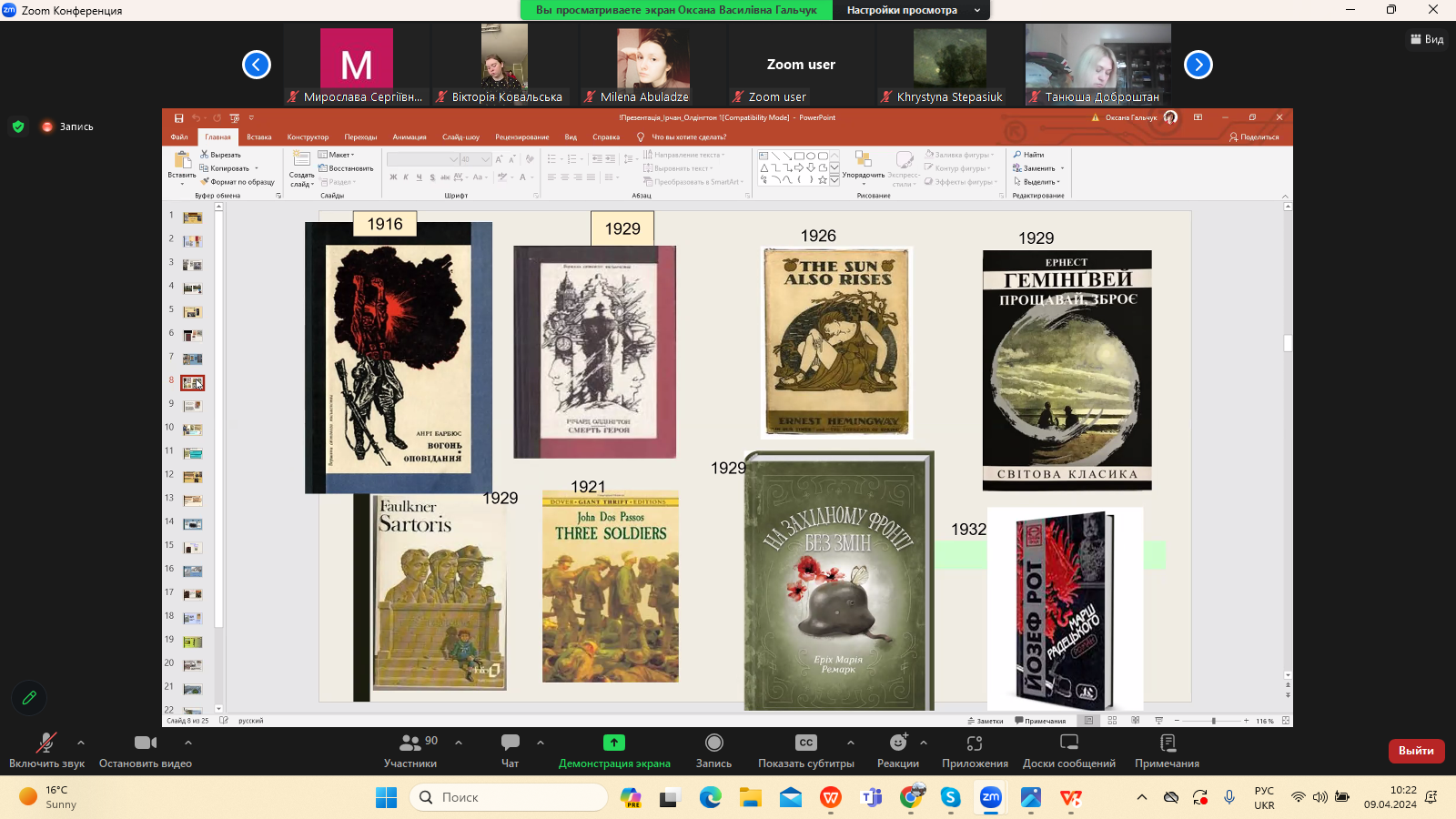Image resolution: width=1456 pixels, height=819 pixels.
Task: Expand audio options arrow beside microphone
Action: pos(81,743)
